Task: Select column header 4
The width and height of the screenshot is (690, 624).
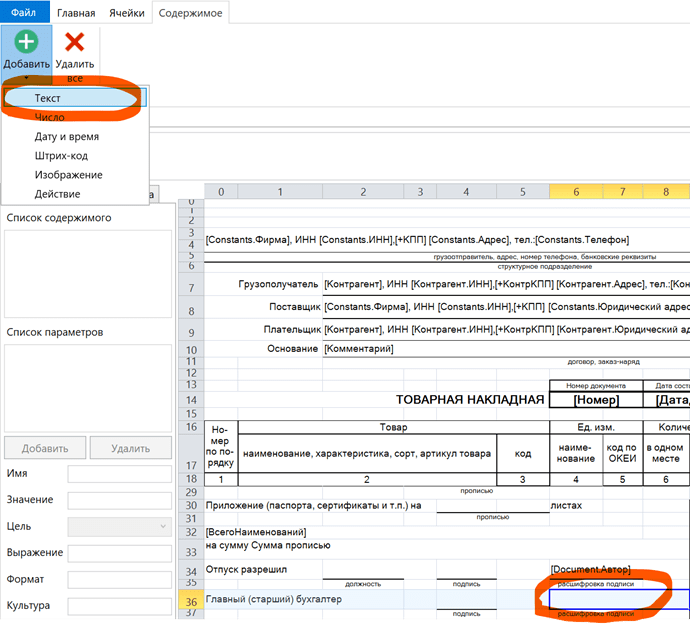Action: [x=466, y=191]
